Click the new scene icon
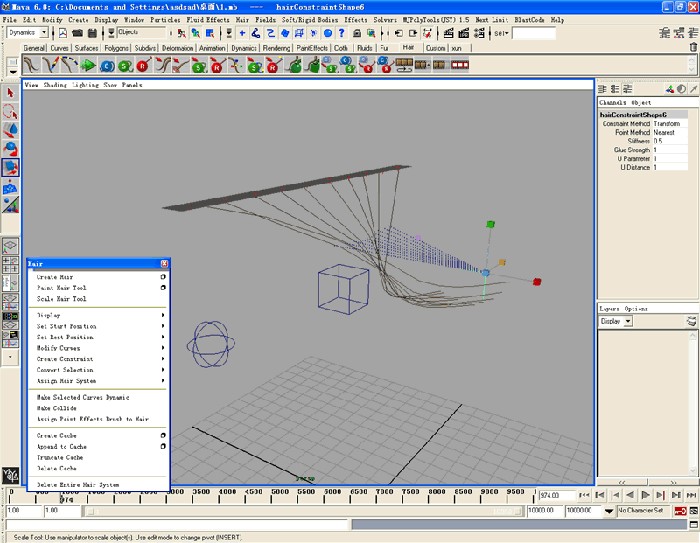700x543 pixels. pyautogui.click(x=63, y=33)
